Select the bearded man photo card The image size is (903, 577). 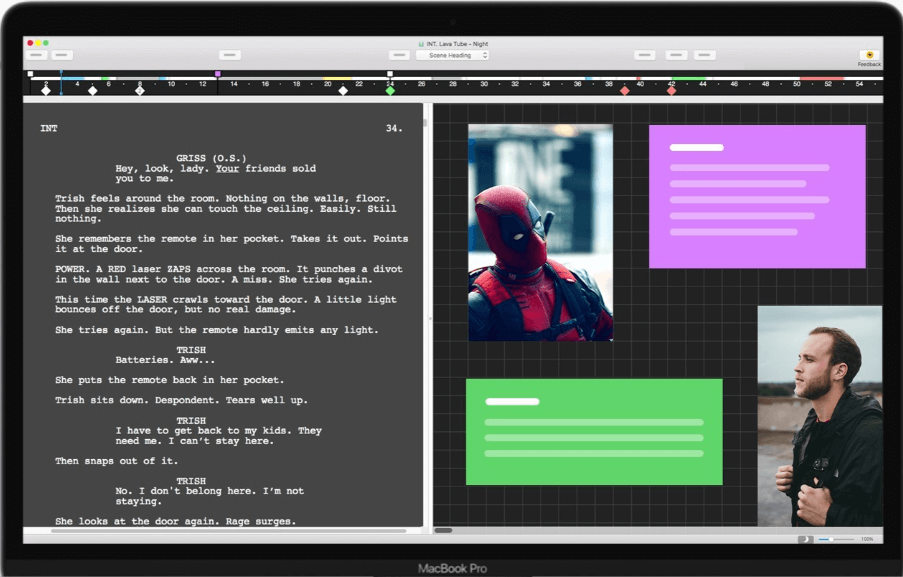819,415
